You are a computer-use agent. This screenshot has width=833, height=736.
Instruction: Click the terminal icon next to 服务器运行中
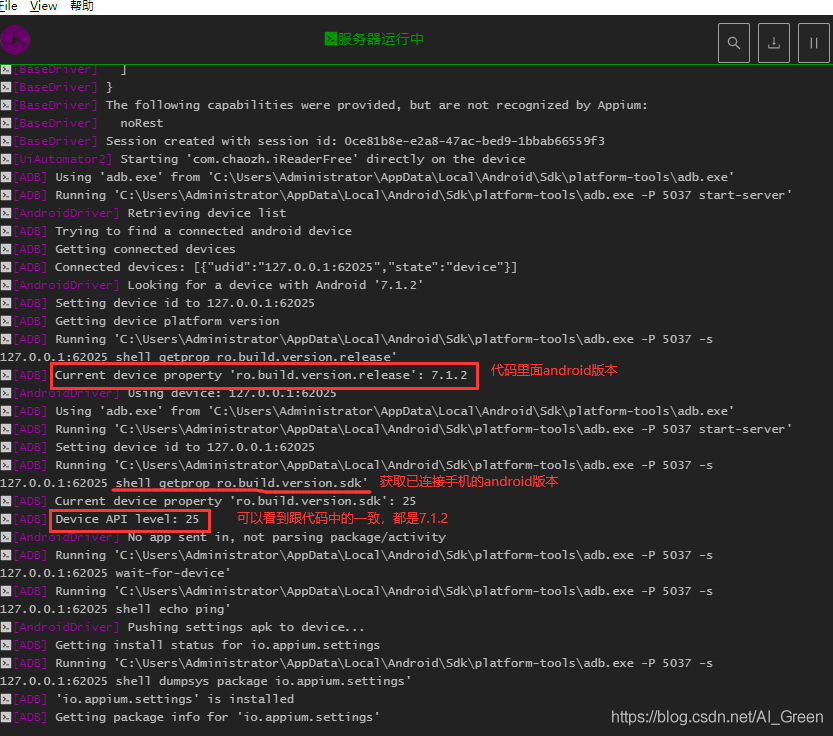[330, 39]
